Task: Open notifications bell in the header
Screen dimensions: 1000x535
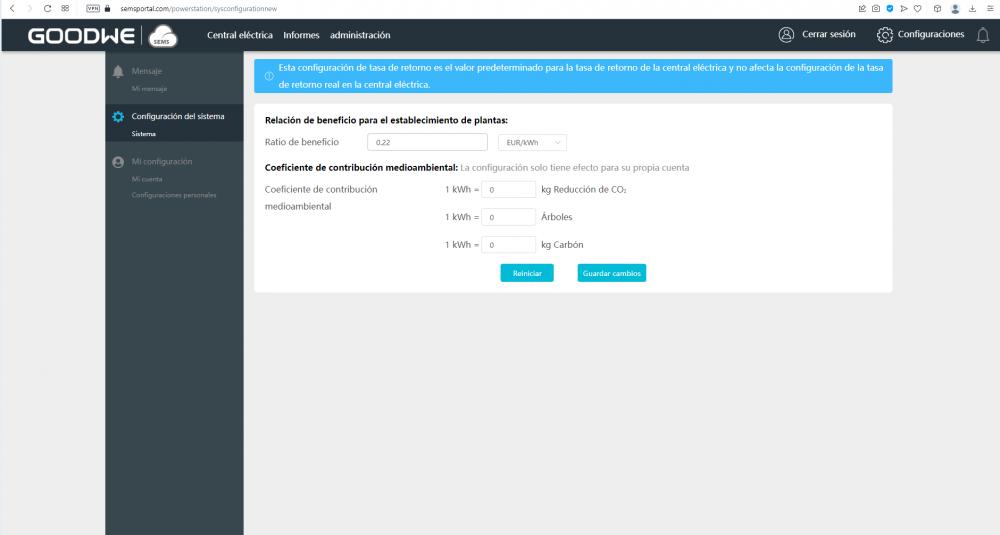Action: click(983, 35)
